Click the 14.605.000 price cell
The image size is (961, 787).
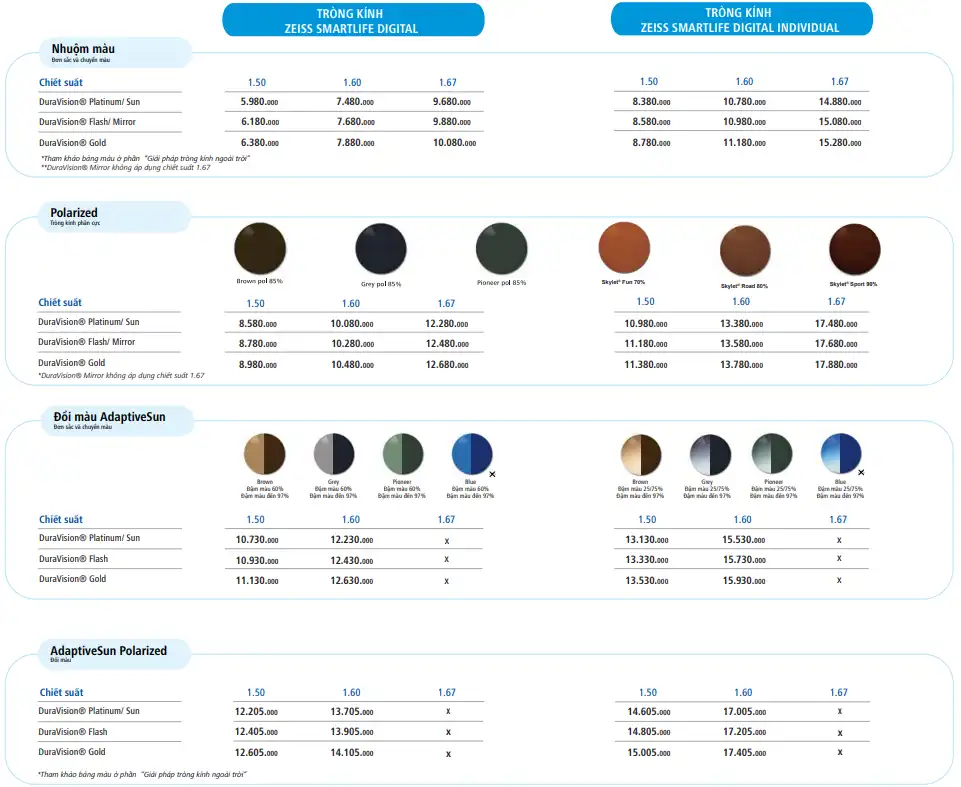click(x=648, y=712)
